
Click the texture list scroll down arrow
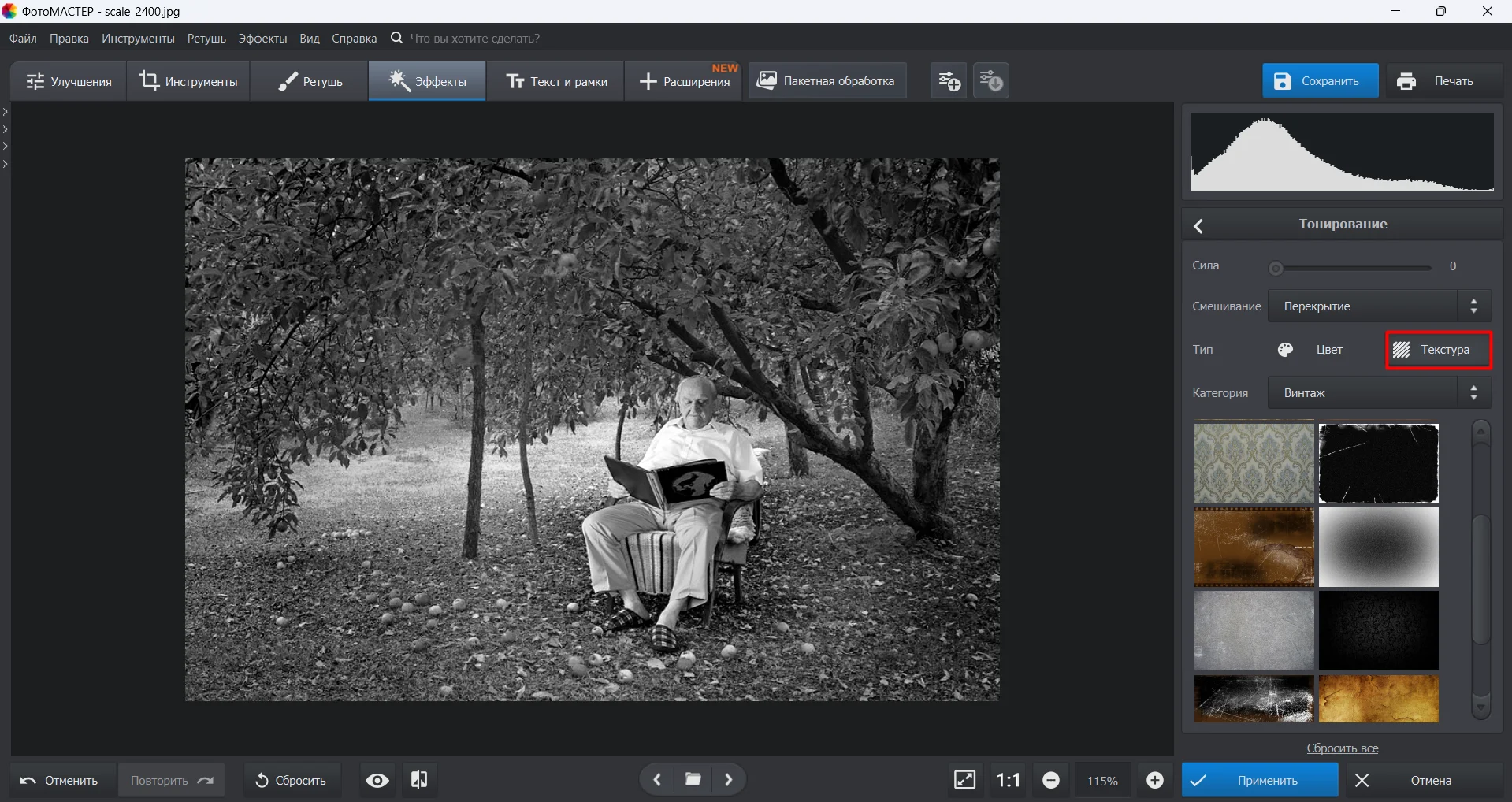[x=1480, y=707]
